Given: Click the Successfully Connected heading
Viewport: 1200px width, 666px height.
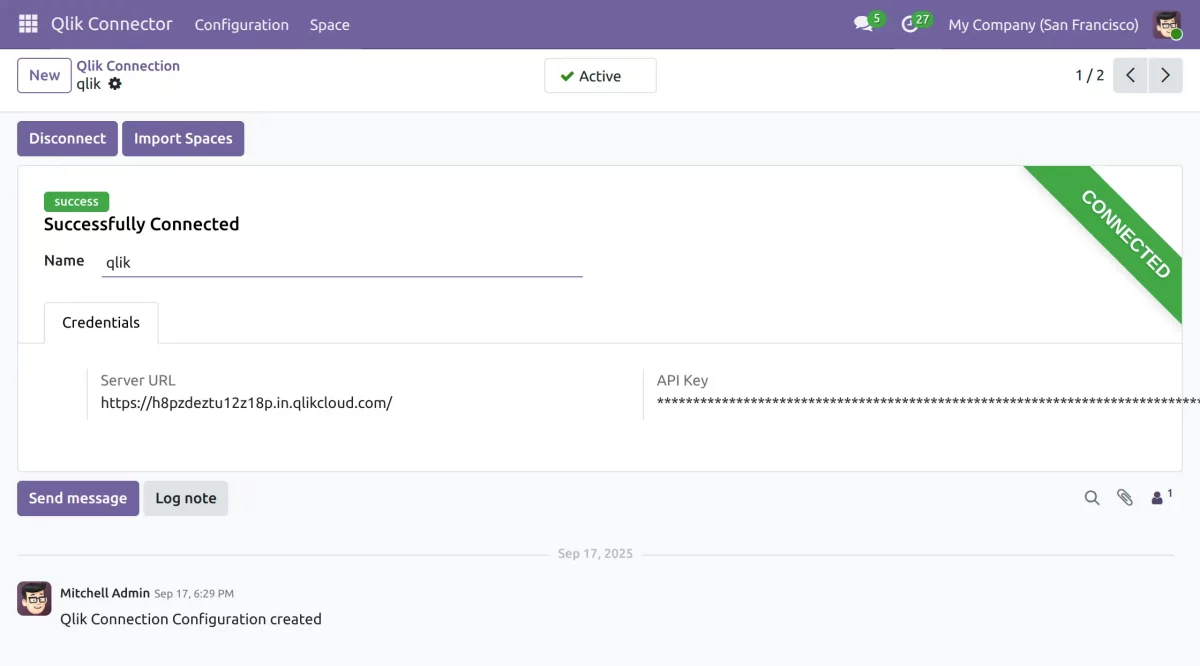Looking at the screenshot, I should pyautogui.click(x=142, y=225).
